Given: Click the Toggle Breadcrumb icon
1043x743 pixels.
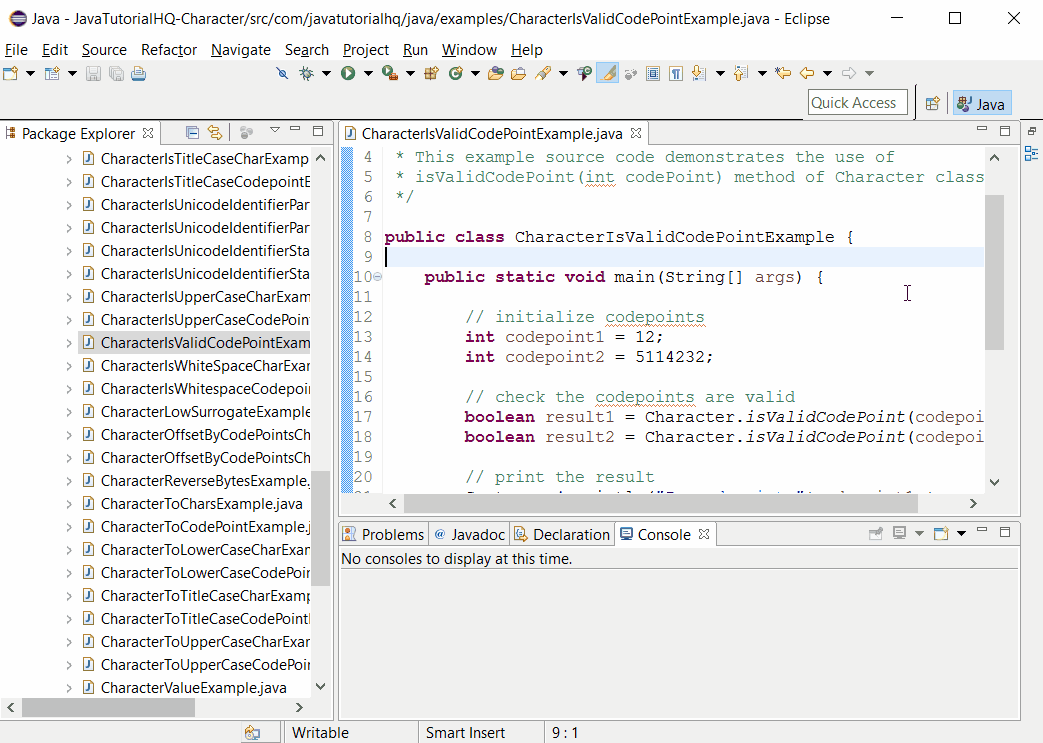Looking at the screenshot, I should tap(585, 73).
